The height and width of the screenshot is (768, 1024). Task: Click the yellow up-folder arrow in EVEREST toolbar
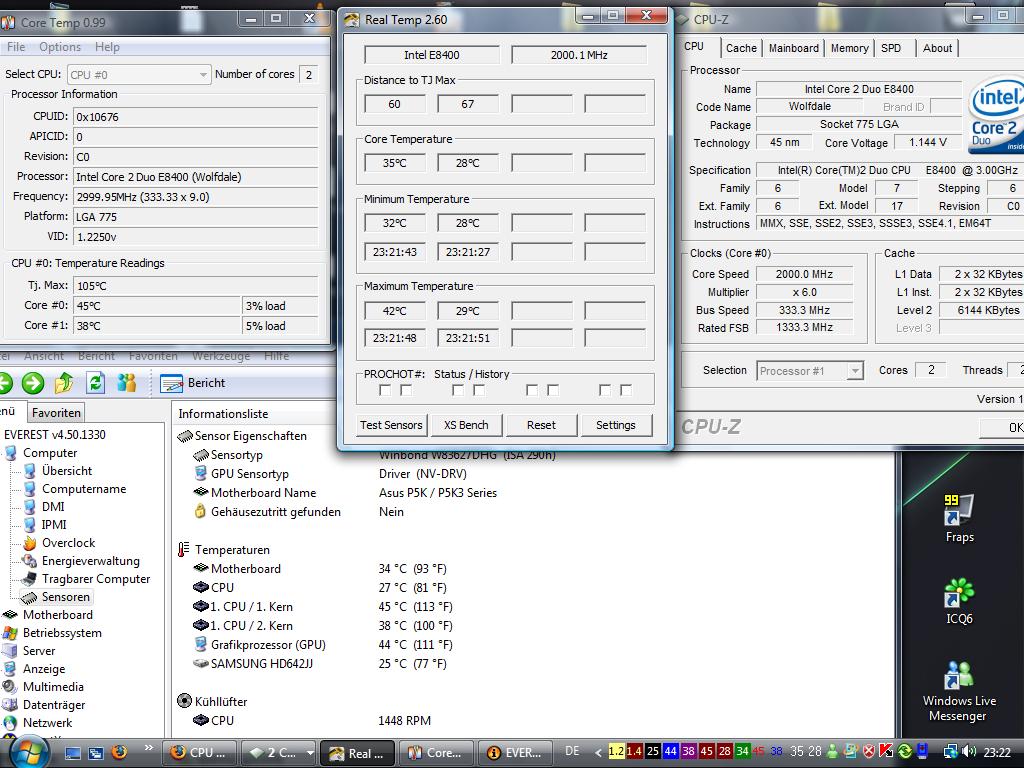(64, 383)
